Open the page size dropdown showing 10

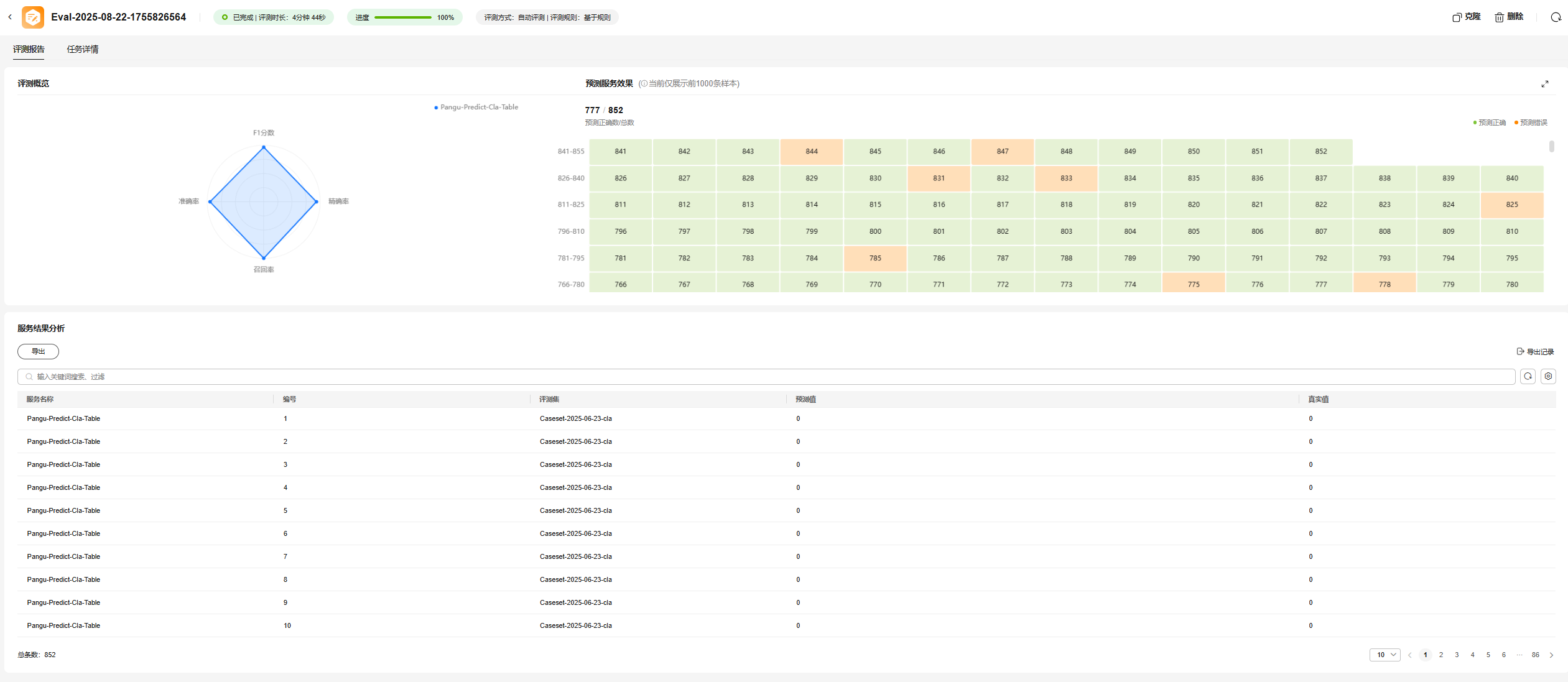(x=1385, y=655)
